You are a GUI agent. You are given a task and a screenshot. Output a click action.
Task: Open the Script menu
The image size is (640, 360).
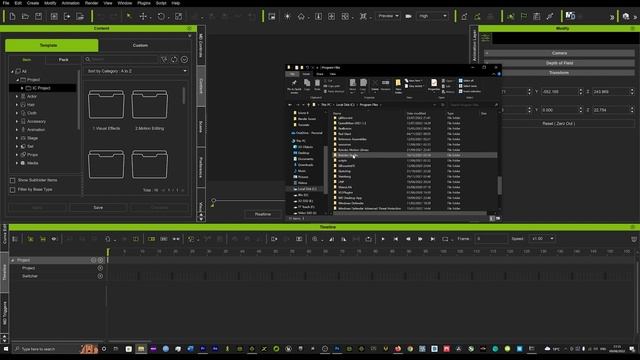pyautogui.click(x=161, y=3)
